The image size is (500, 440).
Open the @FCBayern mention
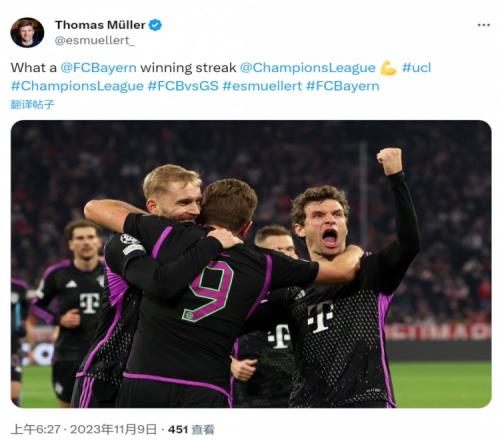(x=98, y=68)
